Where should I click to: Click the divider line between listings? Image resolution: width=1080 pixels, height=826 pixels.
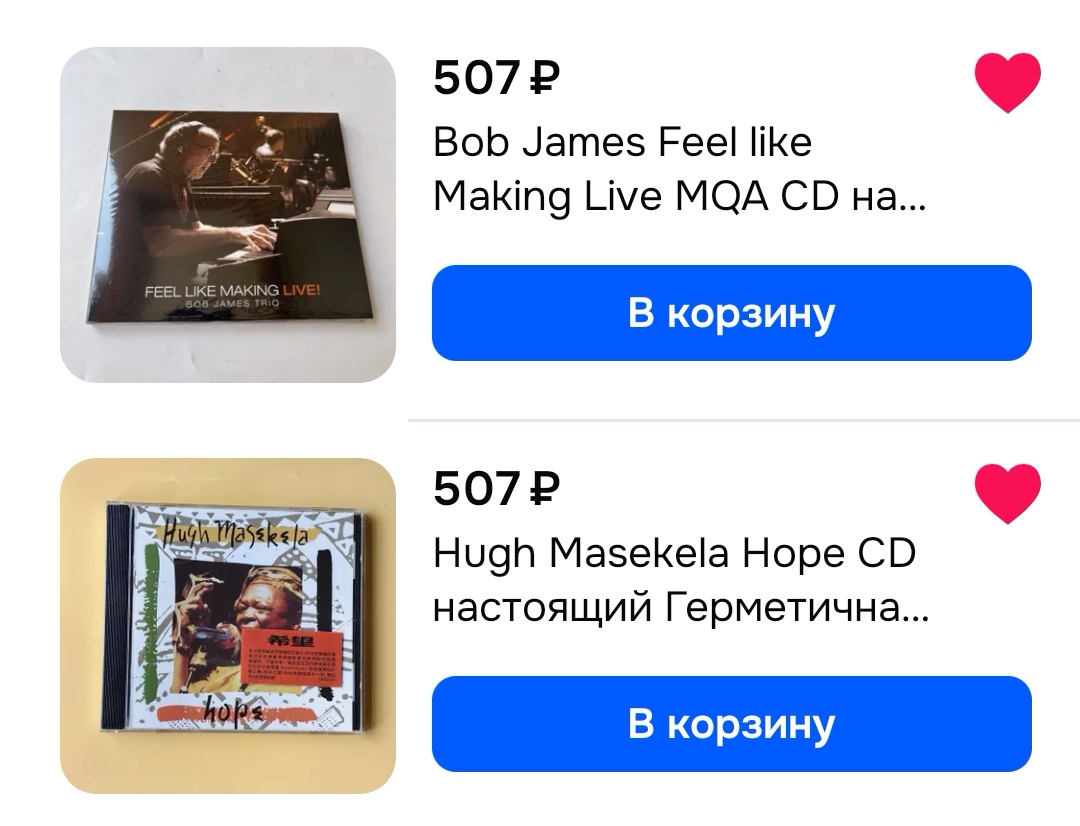point(744,420)
